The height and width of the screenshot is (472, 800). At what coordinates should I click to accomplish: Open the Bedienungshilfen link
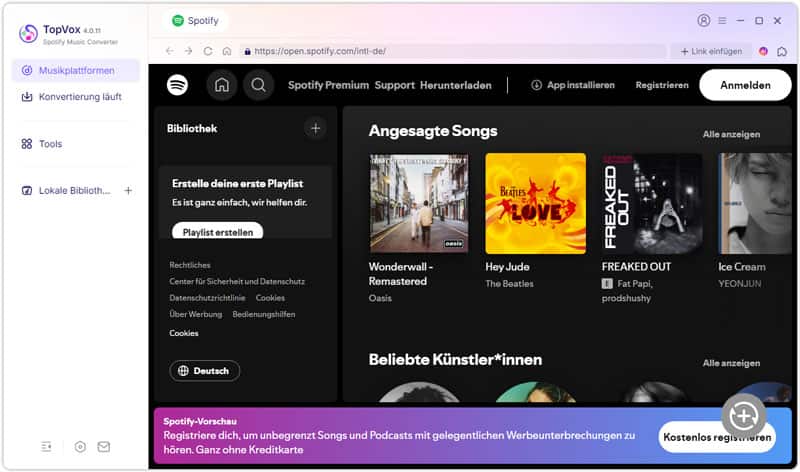pos(264,314)
